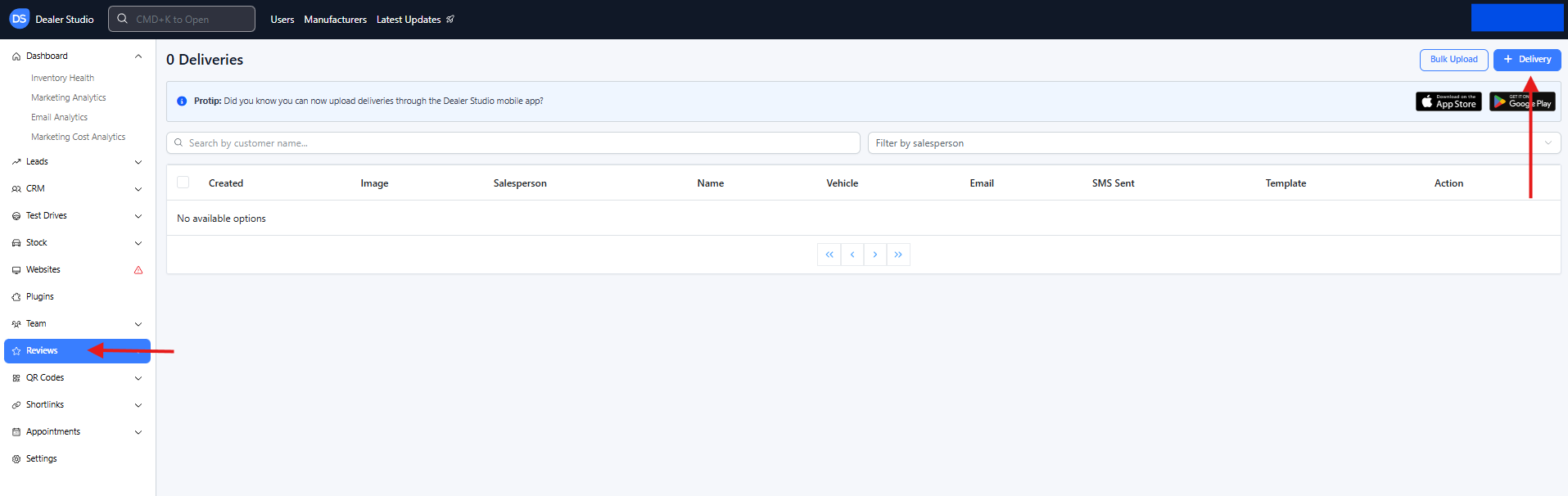Click the '0 Deliveries' heading
Image resolution: width=1568 pixels, height=496 pixels.
click(x=205, y=60)
